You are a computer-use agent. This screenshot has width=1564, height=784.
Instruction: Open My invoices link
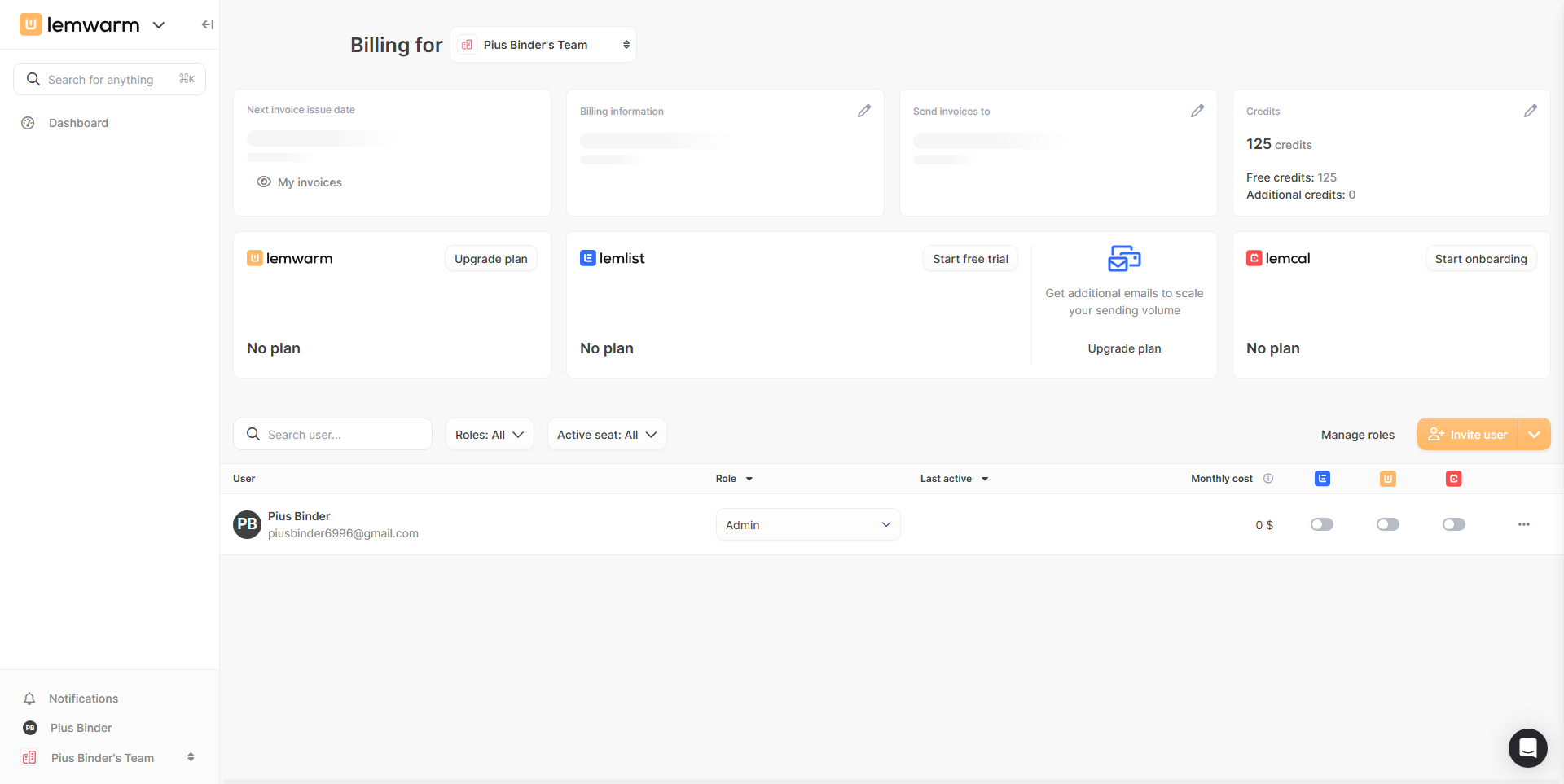[x=310, y=182]
